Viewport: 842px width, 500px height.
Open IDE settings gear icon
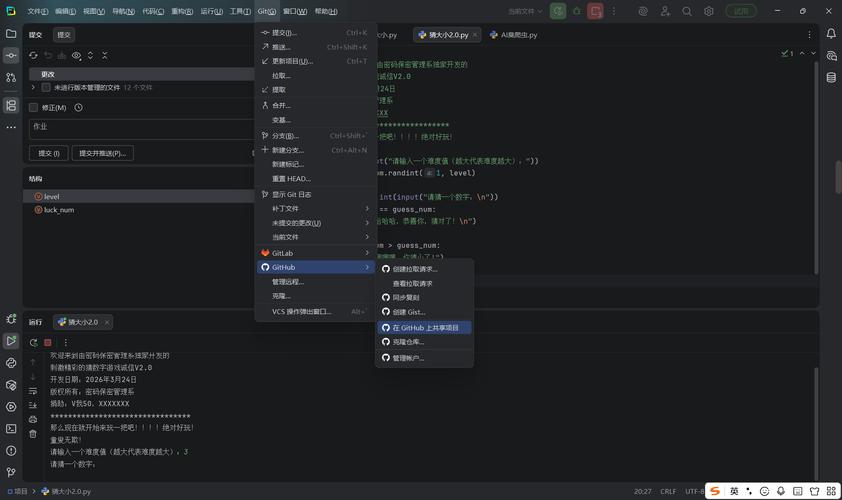pos(709,11)
